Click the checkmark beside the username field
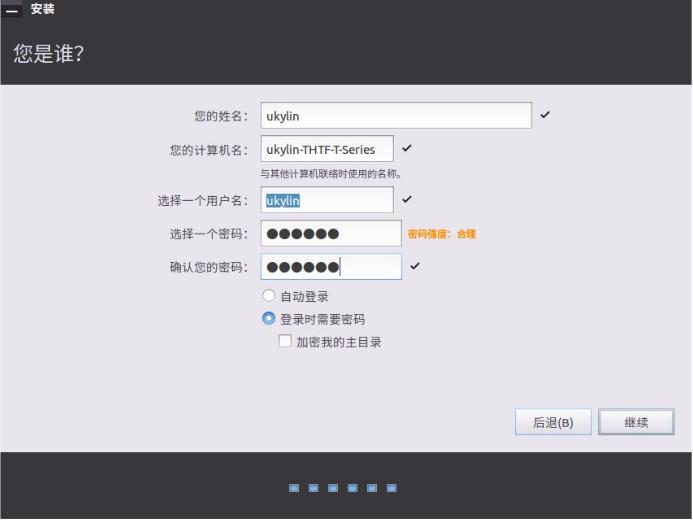The width and height of the screenshot is (693, 520). (407, 200)
